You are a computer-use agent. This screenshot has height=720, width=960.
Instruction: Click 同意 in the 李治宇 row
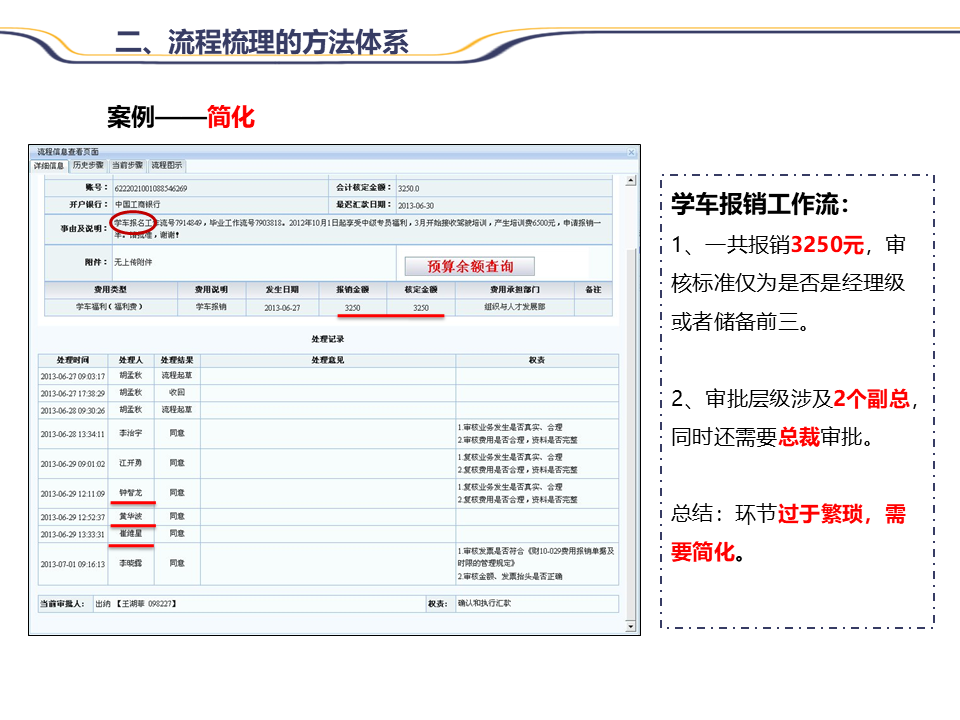click(x=177, y=433)
